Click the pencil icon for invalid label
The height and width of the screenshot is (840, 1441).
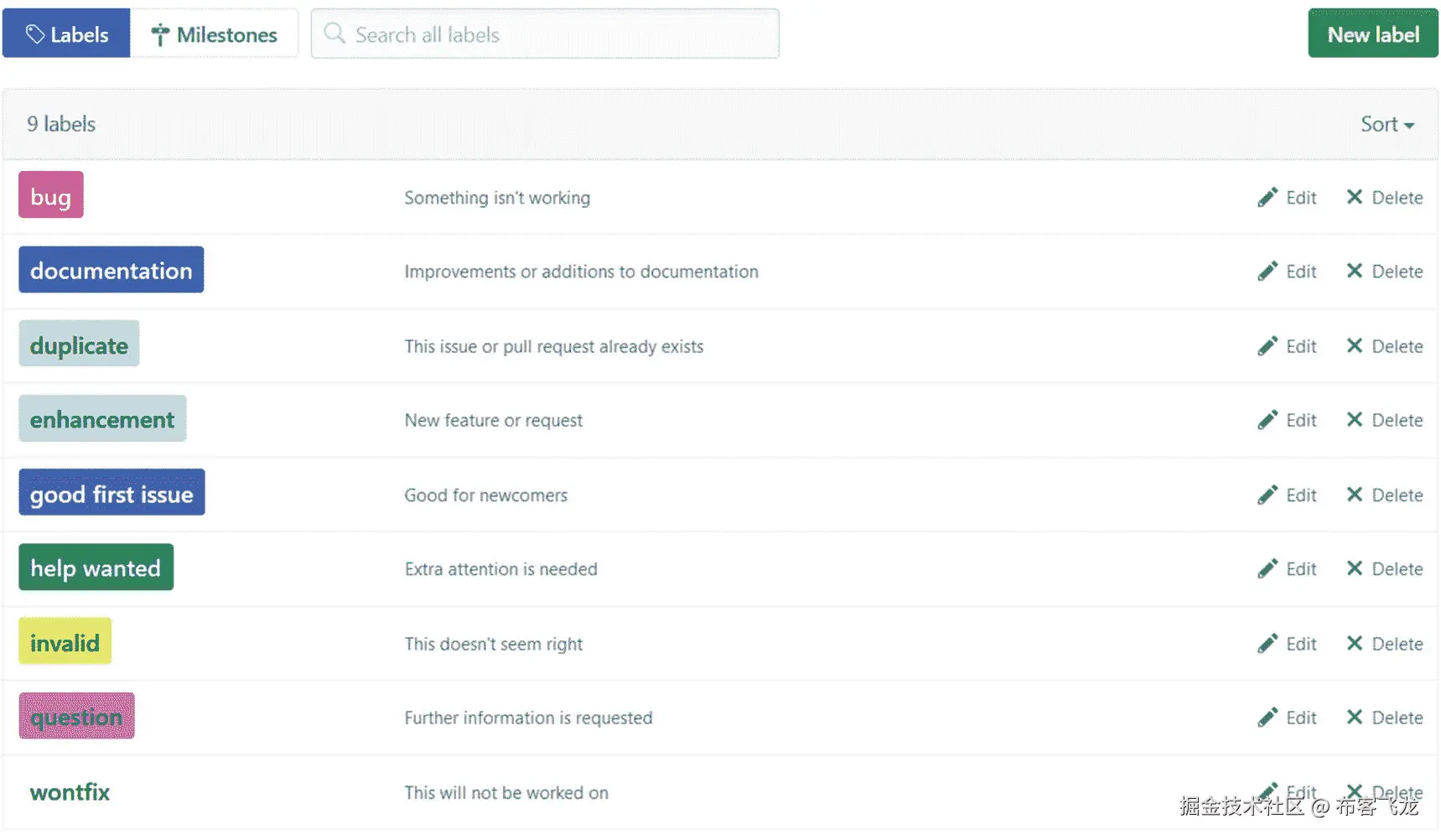(x=1267, y=643)
